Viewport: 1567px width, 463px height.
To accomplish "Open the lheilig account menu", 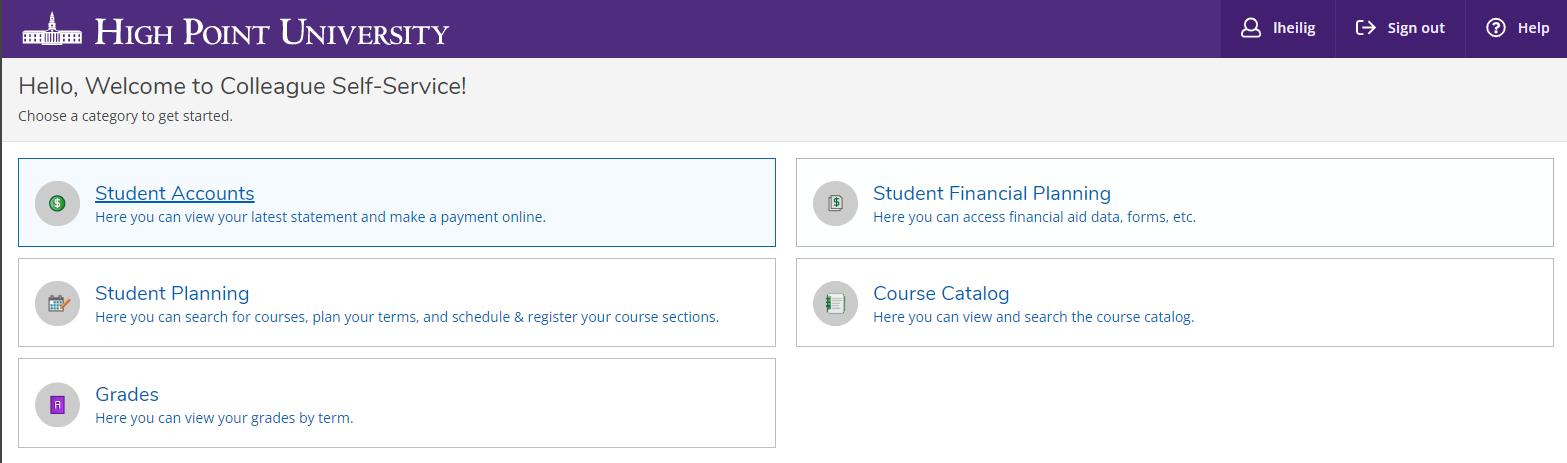I will click(1278, 28).
